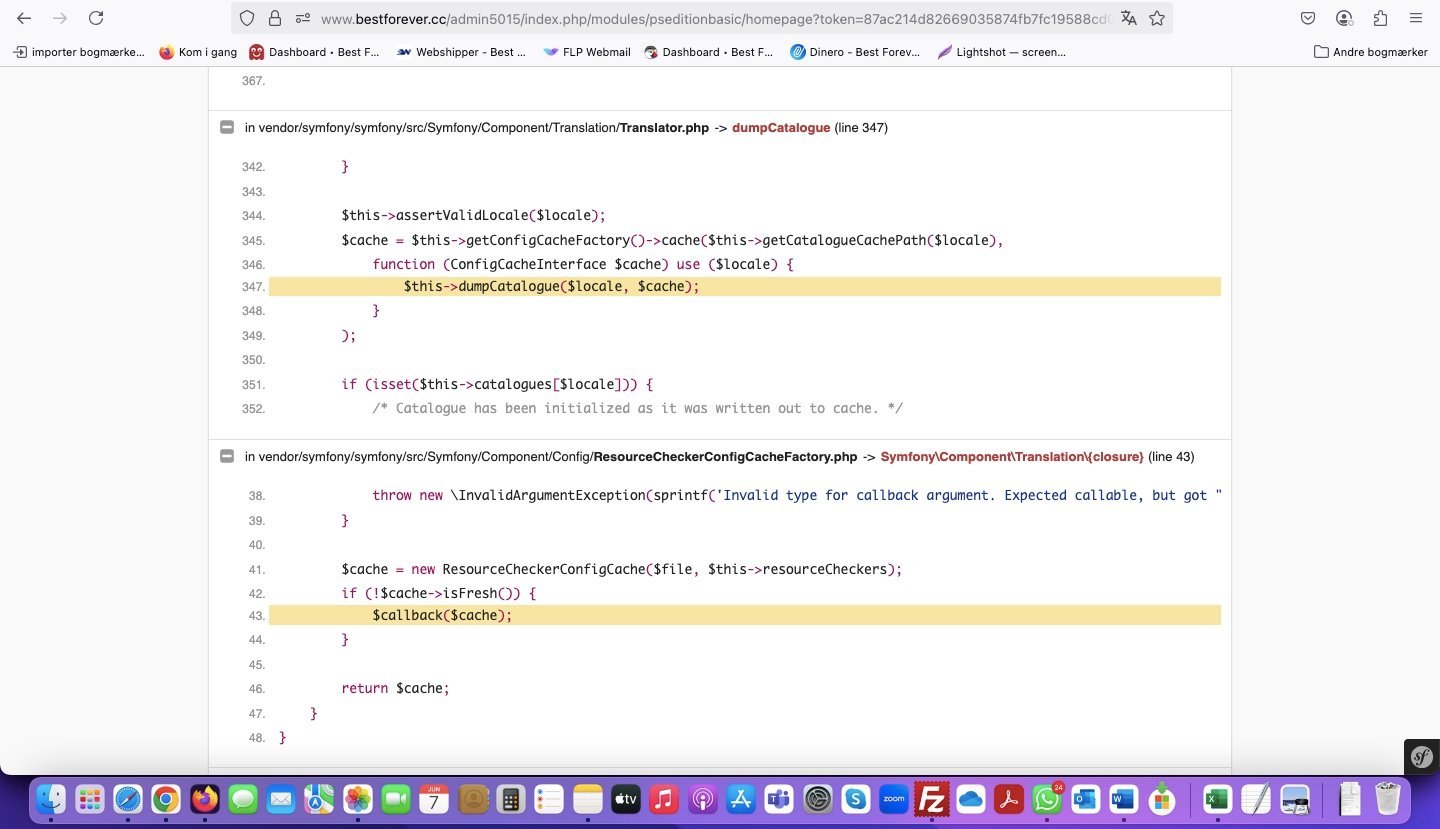Open the Trash in the Dock
This screenshot has height=829, width=1440.
click(1388, 799)
